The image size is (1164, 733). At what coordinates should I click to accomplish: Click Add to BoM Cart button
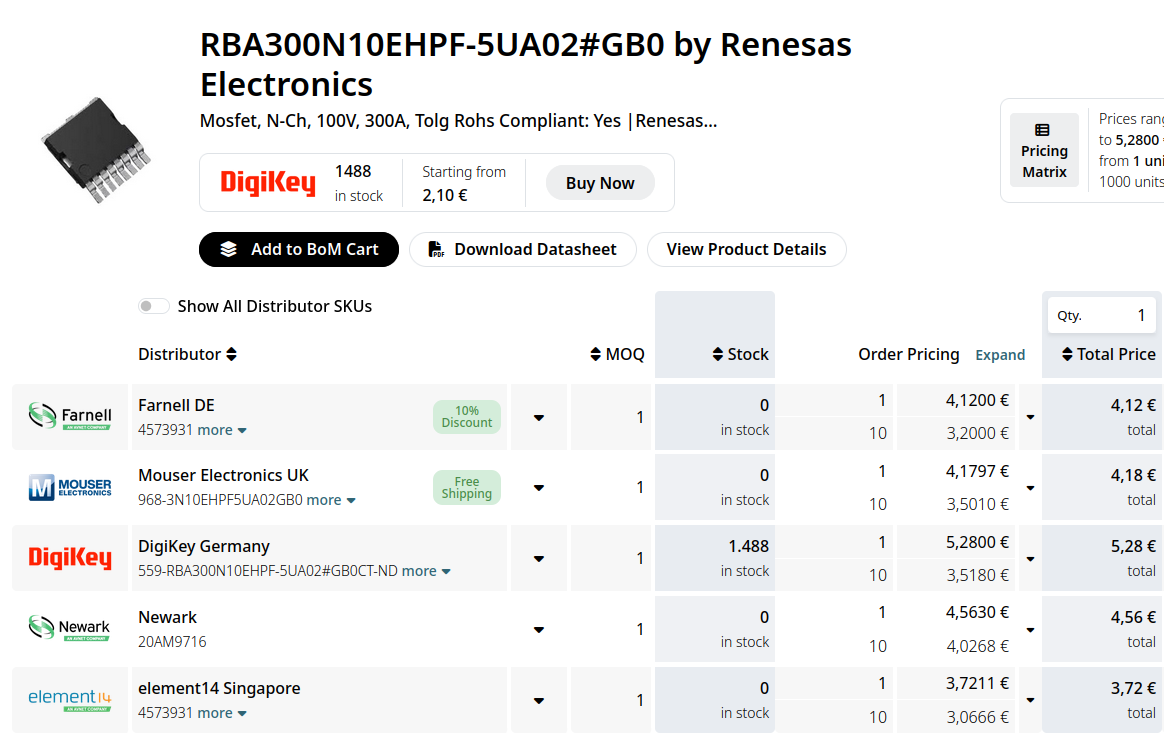point(298,250)
